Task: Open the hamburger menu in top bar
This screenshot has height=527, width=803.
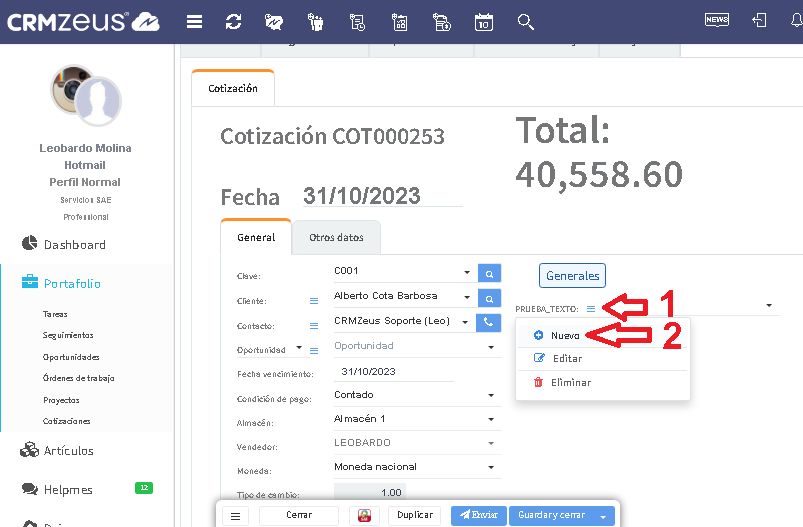Action: 194,22
